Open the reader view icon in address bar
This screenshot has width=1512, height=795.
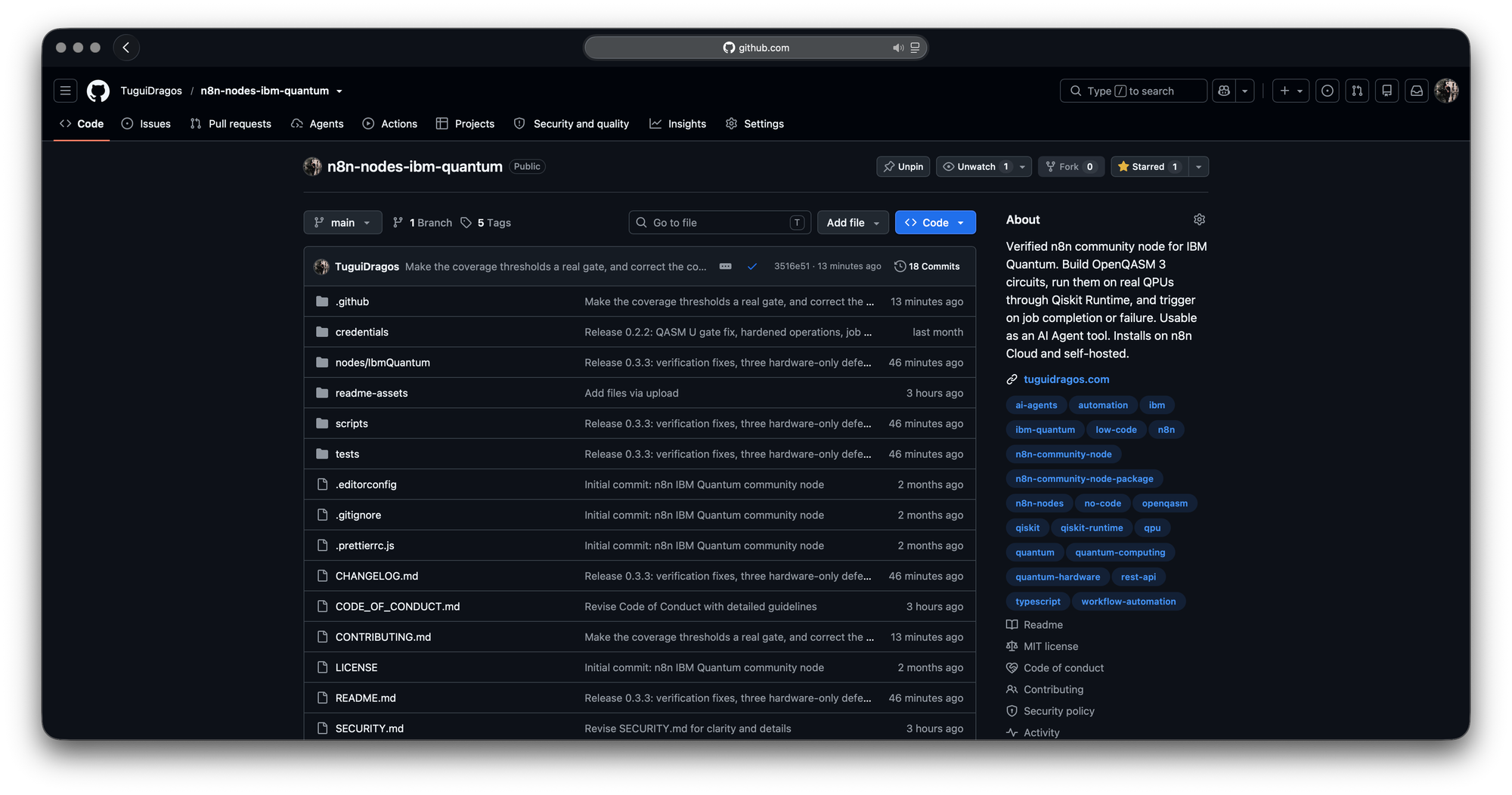tap(915, 48)
